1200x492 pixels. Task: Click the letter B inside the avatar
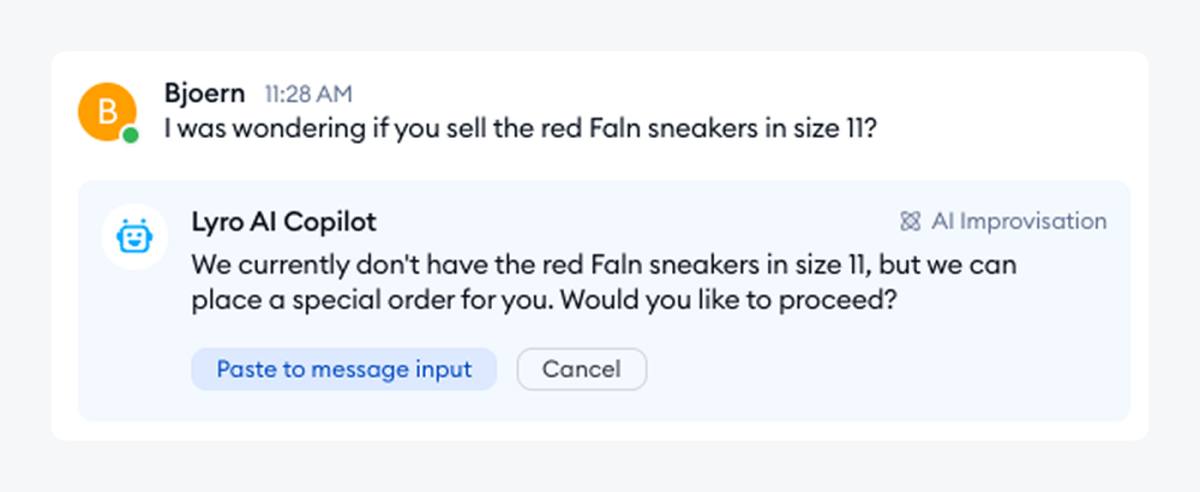point(107,109)
